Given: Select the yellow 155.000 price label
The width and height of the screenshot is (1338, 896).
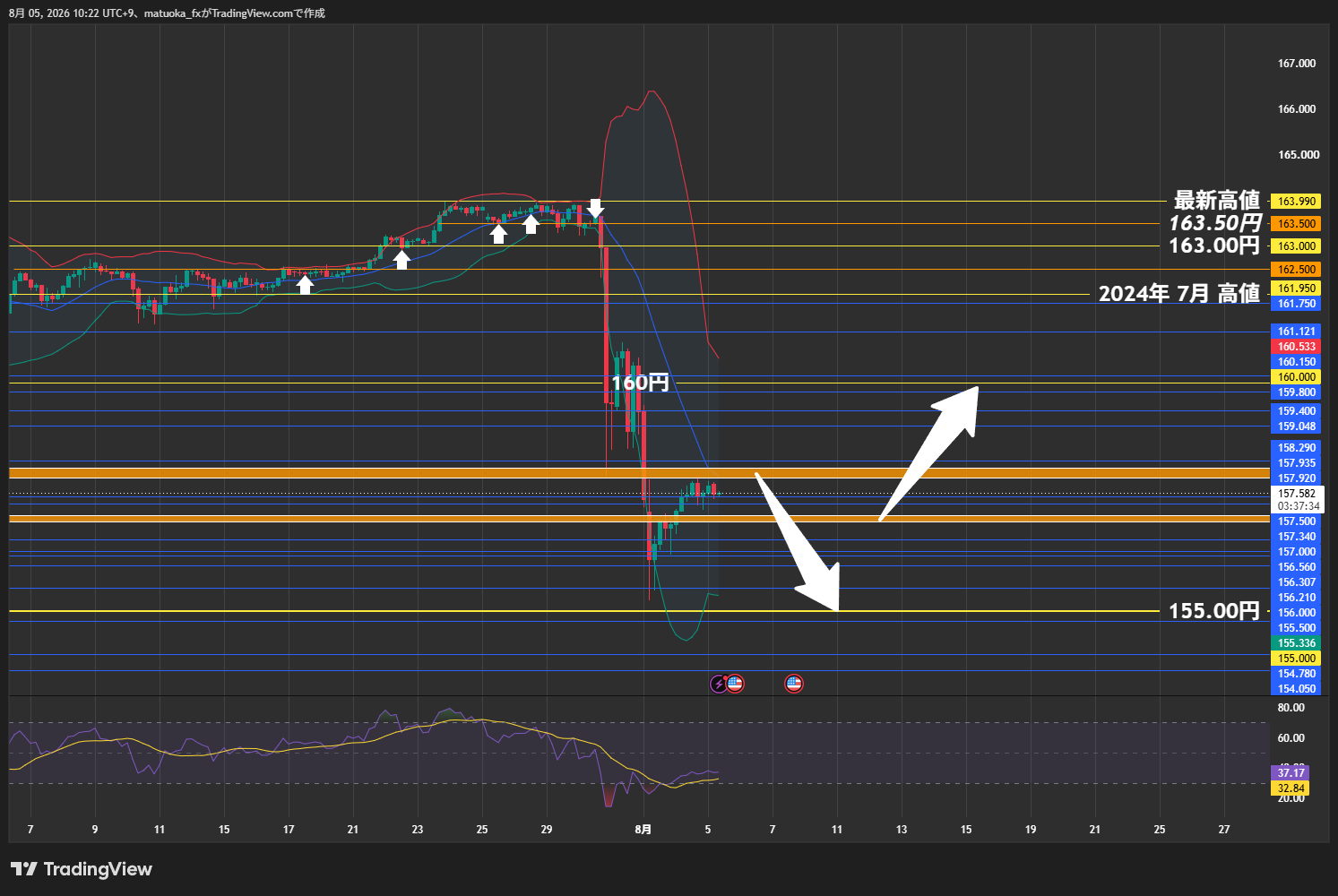Looking at the screenshot, I should tap(1296, 659).
